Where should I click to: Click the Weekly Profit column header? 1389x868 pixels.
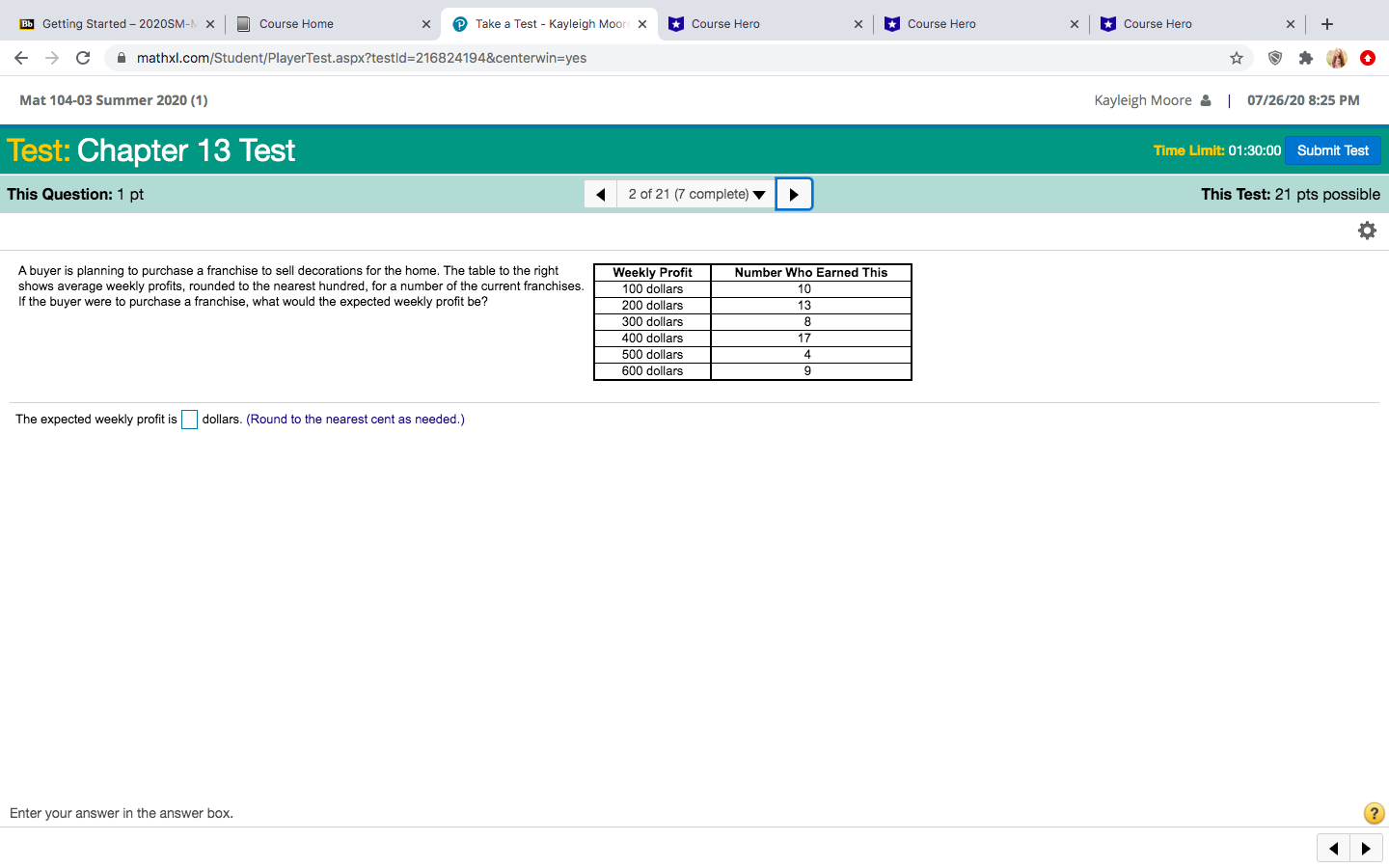pyautogui.click(x=653, y=273)
